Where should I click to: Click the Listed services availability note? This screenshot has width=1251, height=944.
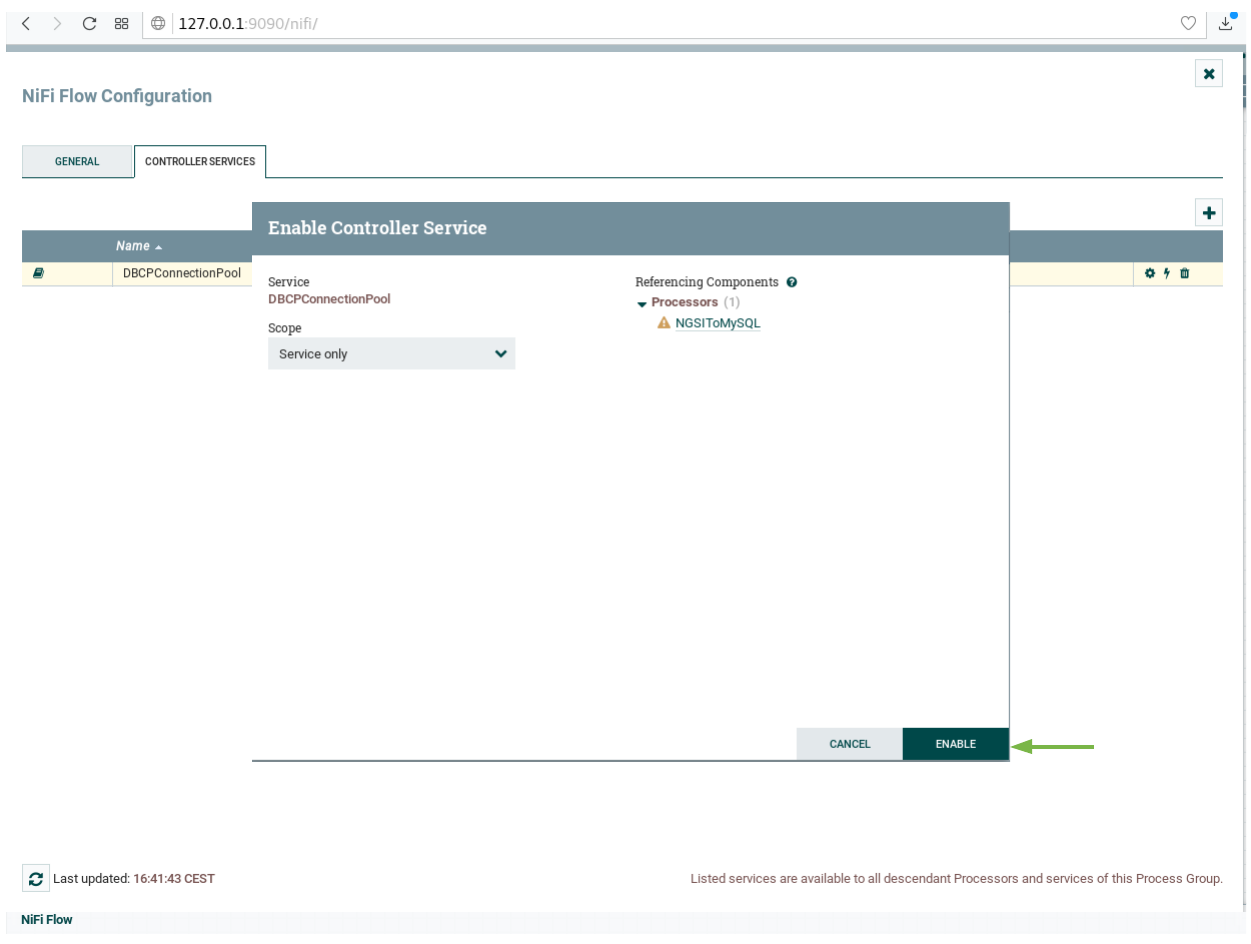(956, 879)
